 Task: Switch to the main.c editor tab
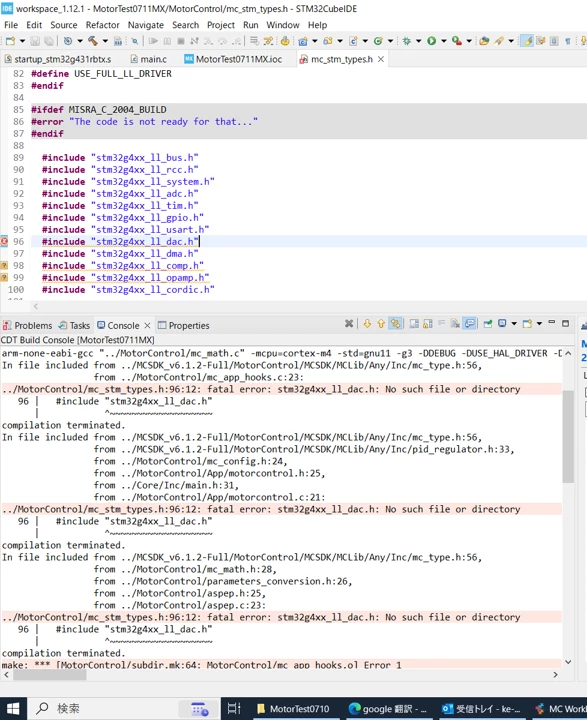(x=148, y=59)
